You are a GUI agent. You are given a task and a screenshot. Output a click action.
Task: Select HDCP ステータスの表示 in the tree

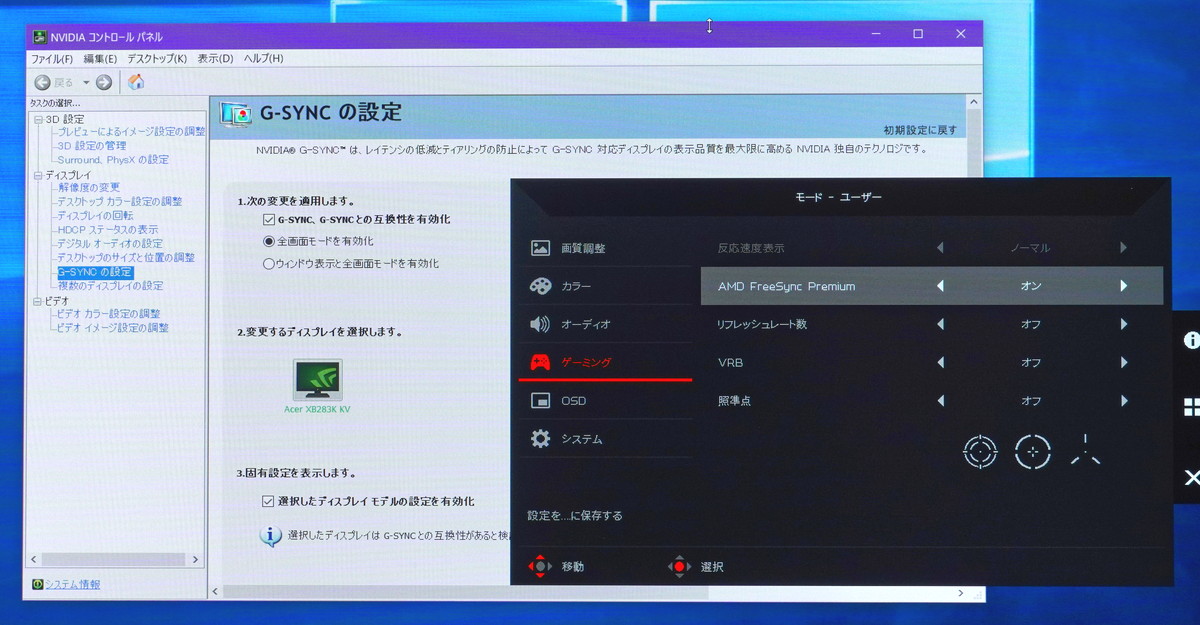pyautogui.click(x=108, y=230)
